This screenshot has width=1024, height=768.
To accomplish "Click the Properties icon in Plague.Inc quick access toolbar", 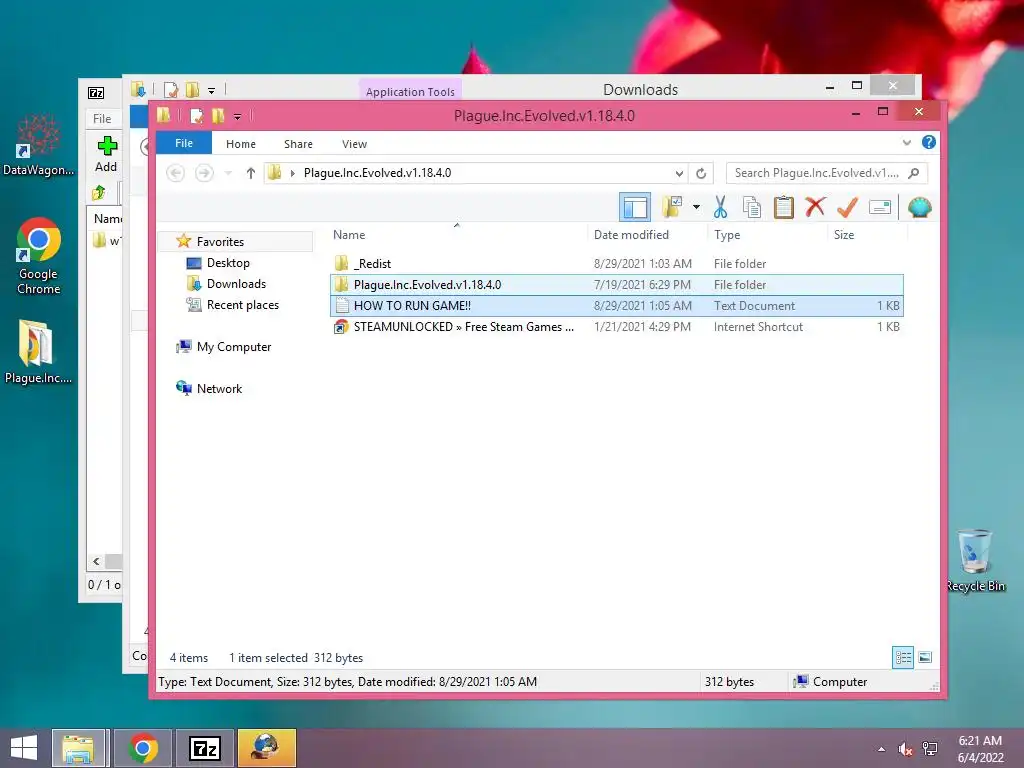I will [196, 116].
